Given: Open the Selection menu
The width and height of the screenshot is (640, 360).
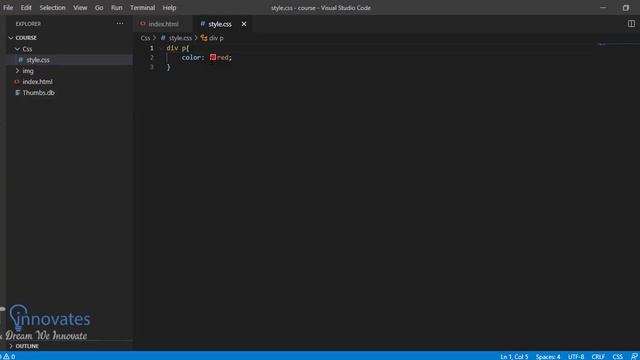Looking at the screenshot, I should 52,8.
